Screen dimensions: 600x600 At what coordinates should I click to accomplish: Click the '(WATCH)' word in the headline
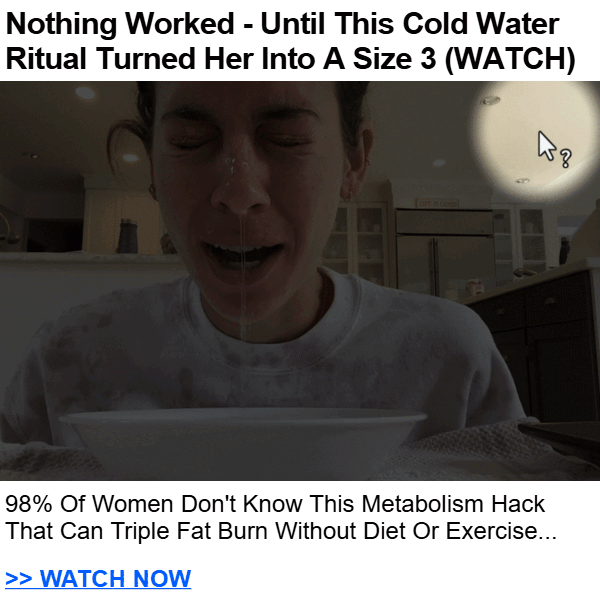click(x=510, y=60)
